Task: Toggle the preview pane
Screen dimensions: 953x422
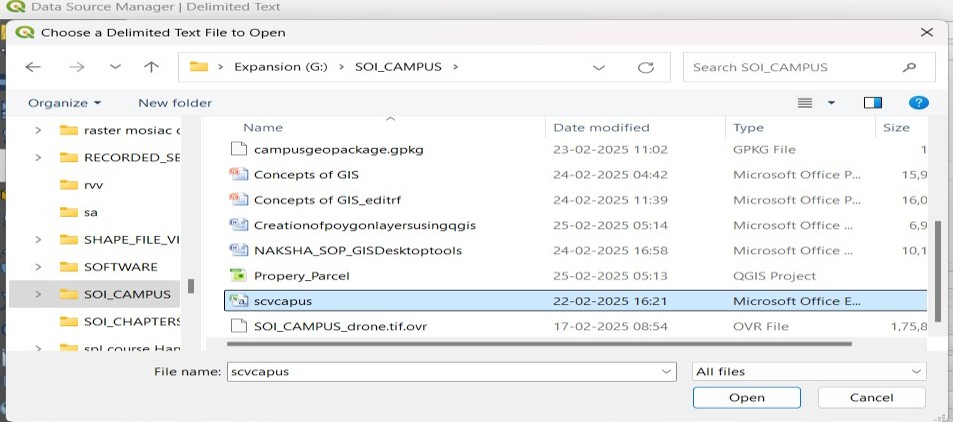Action: [x=873, y=103]
